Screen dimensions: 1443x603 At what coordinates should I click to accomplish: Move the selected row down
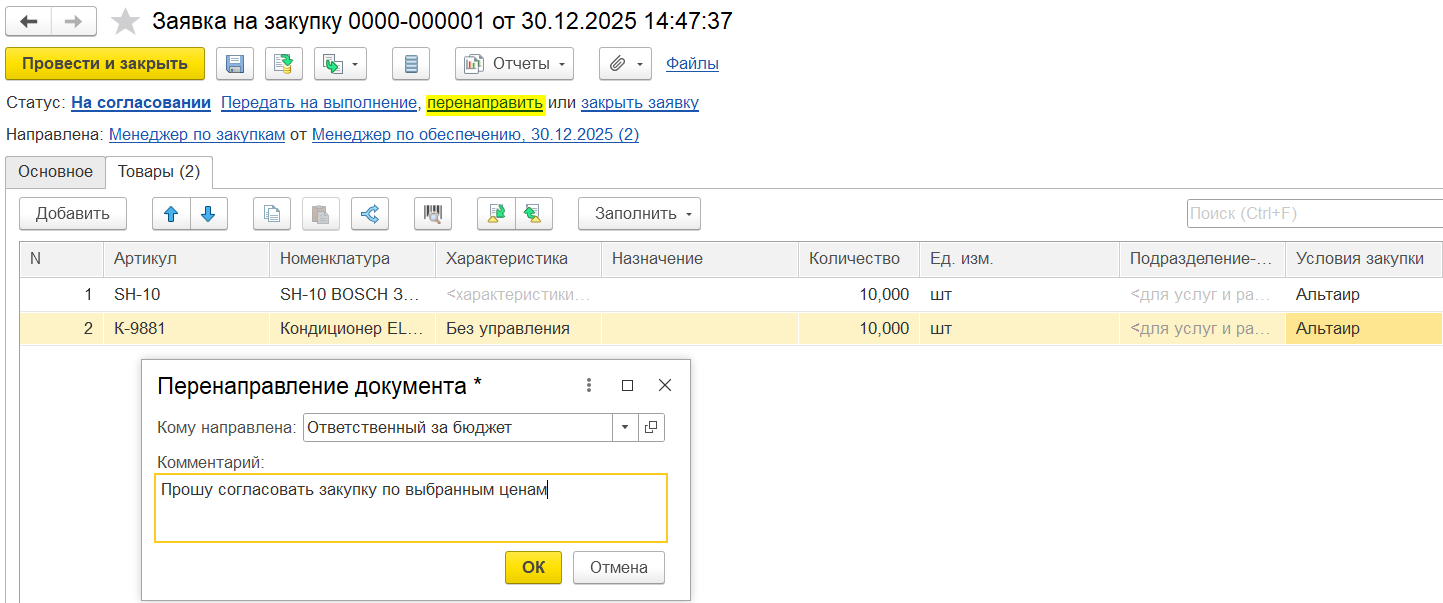click(x=208, y=213)
